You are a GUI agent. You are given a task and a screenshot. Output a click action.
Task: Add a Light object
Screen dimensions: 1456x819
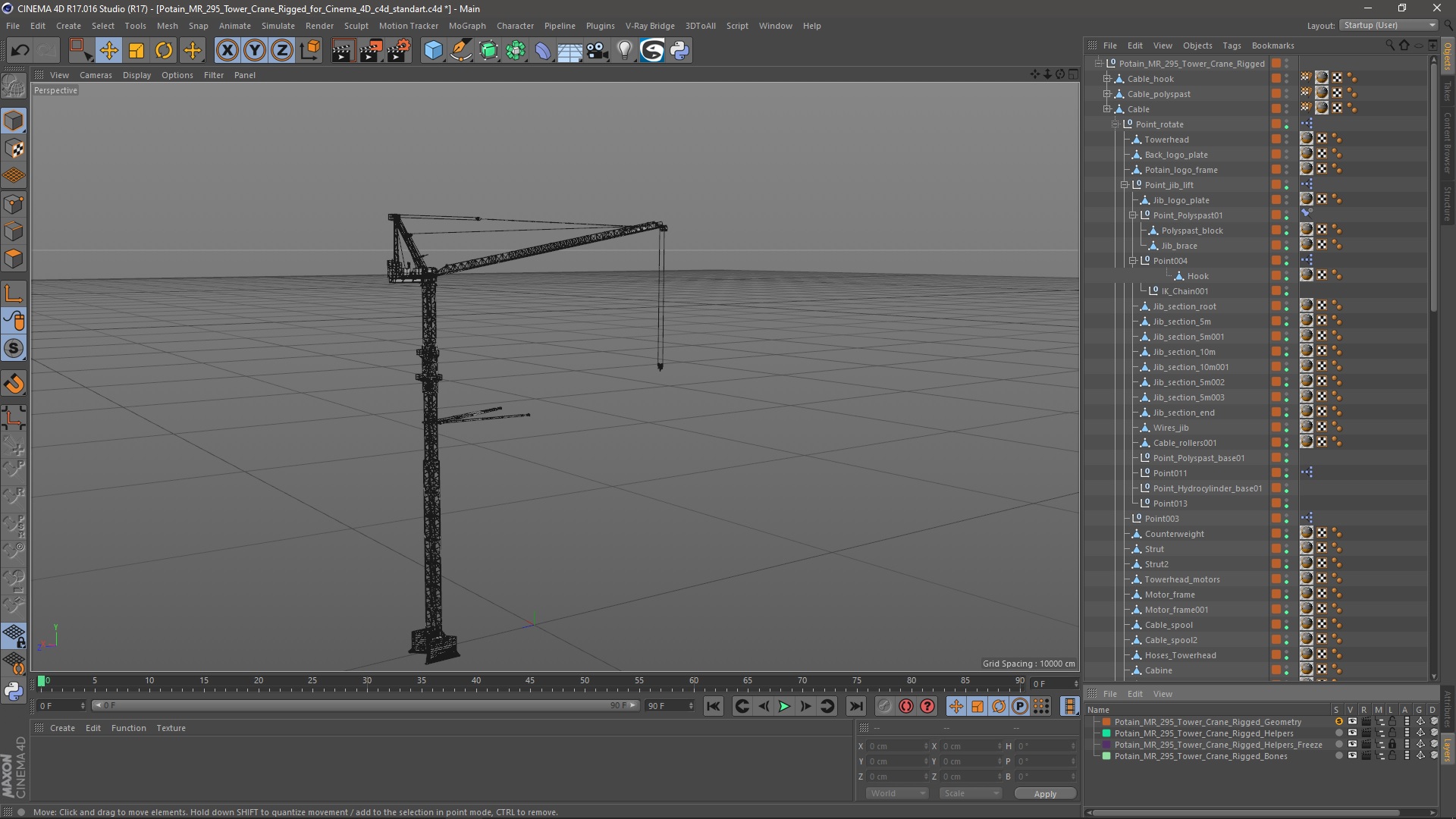pyautogui.click(x=624, y=51)
